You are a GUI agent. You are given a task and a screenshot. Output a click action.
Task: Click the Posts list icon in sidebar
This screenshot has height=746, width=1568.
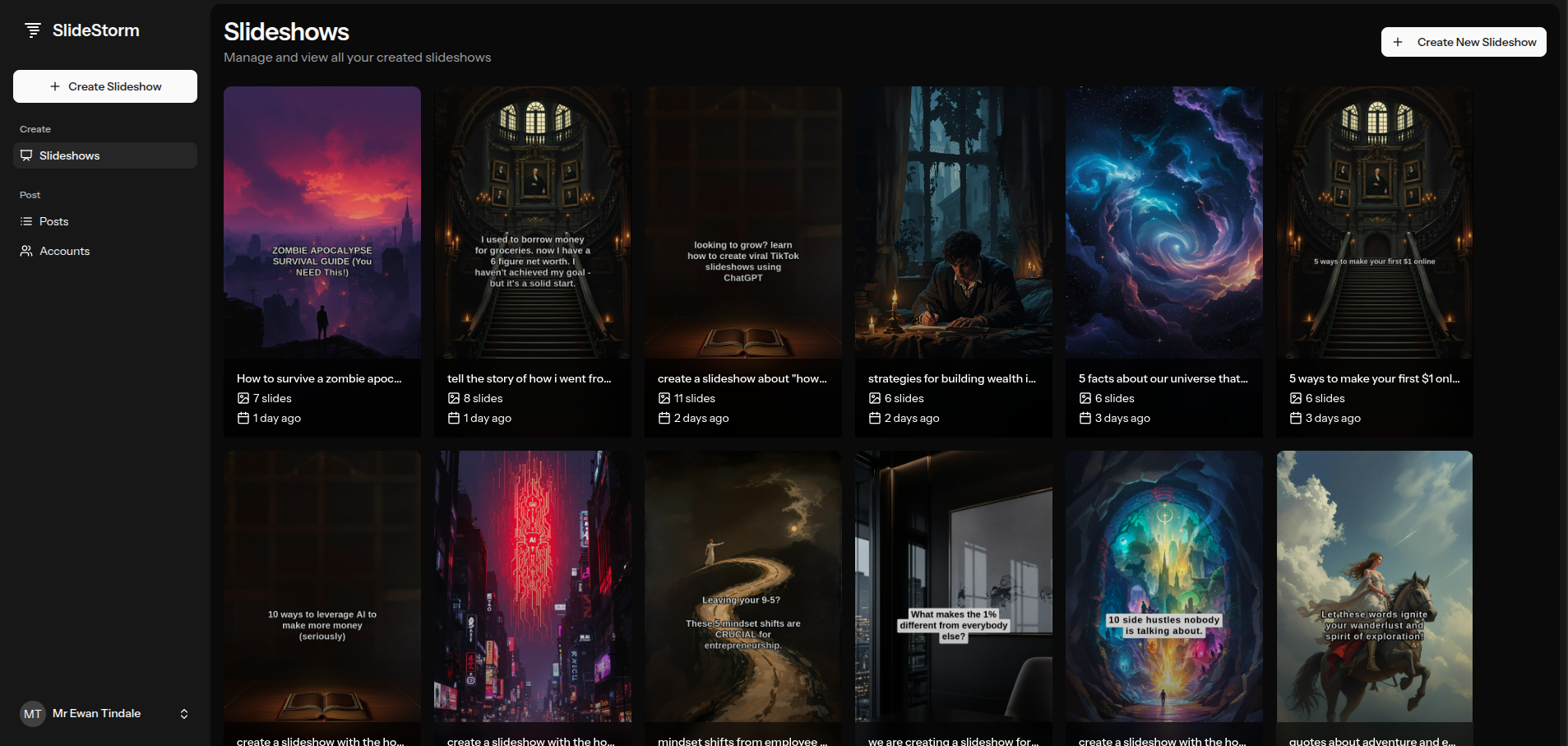pos(26,221)
